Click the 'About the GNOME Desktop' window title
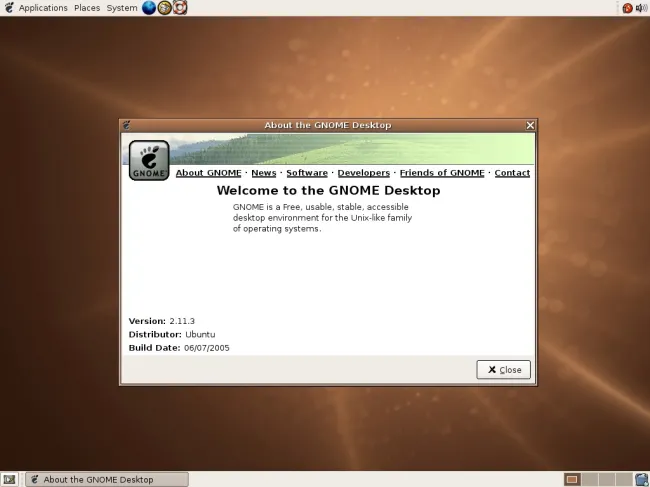 (x=328, y=125)
